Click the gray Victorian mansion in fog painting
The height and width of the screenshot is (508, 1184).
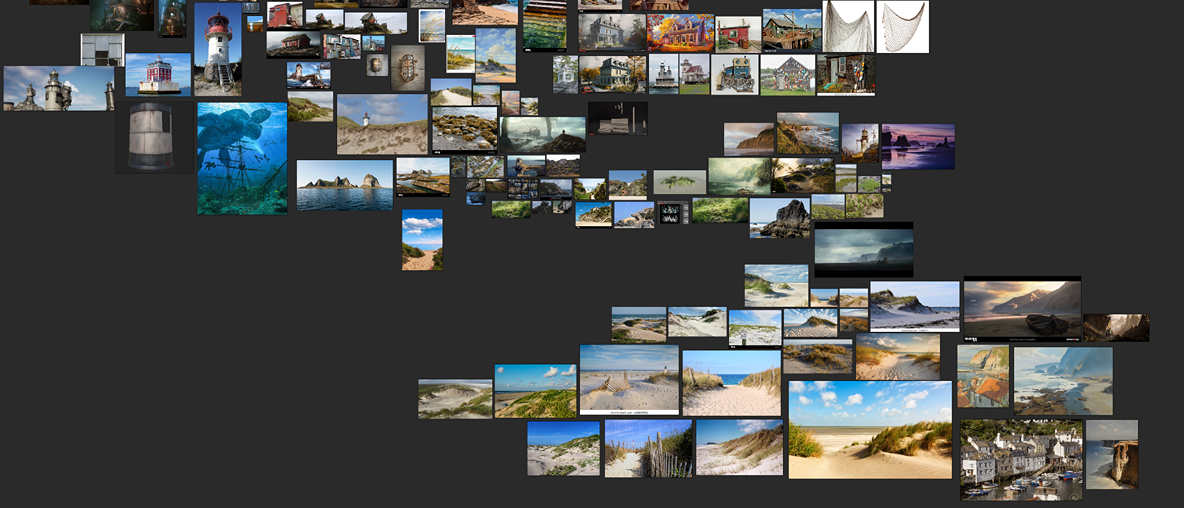pos(612,33)
